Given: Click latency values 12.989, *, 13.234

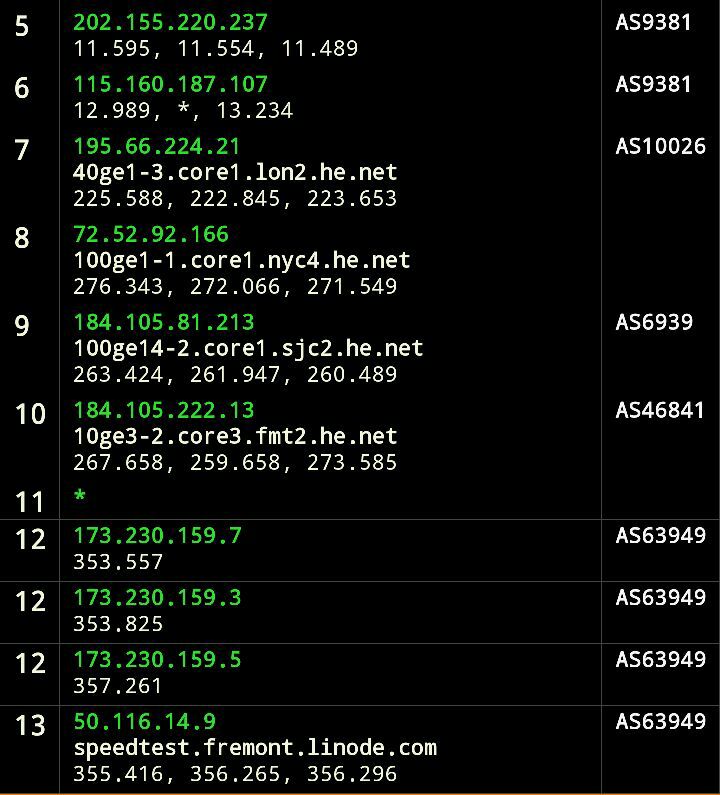Looking at the screenshot, I should pyautogui.click(x=183, y=111).
